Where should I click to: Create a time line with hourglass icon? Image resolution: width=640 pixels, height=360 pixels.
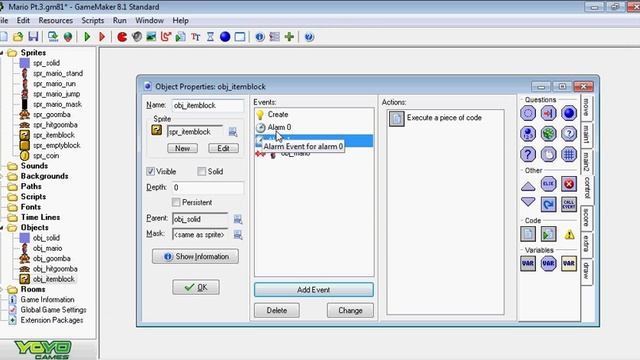(x=210, y=37)
